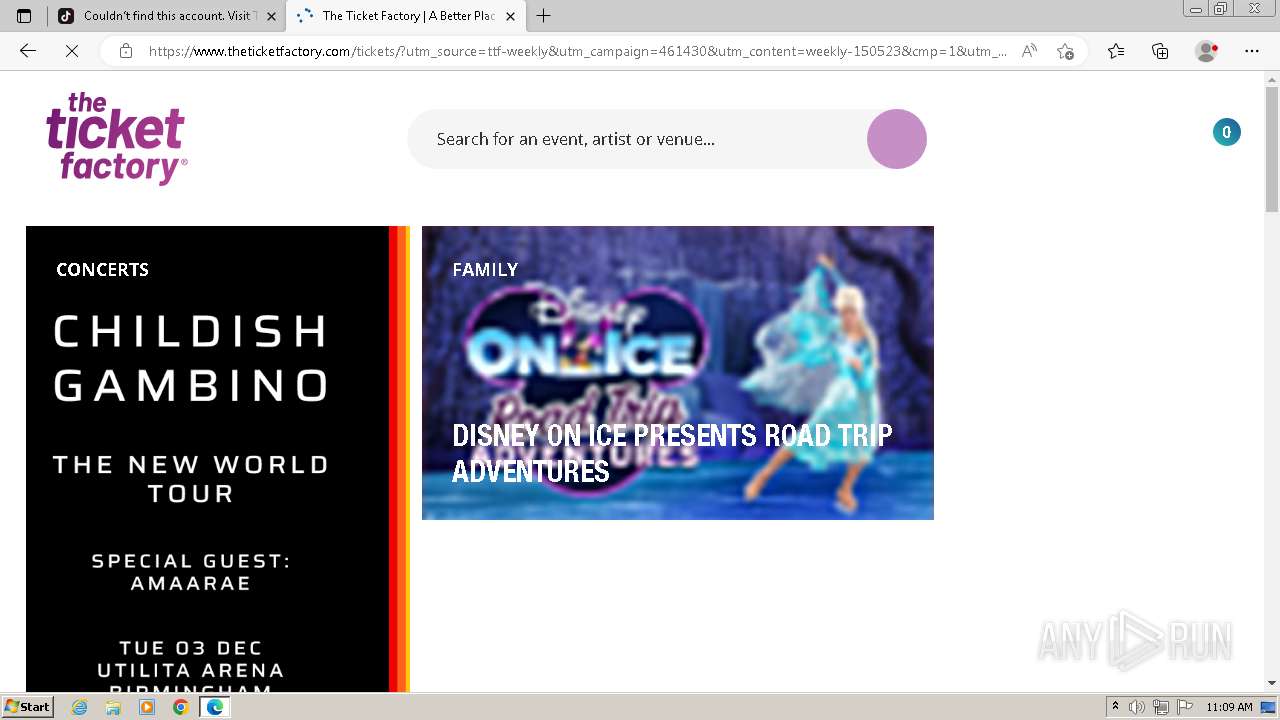1280x720 pixels.
Task: Click the taskbar clock 11:09 AM
Action: click(1229, 707)
